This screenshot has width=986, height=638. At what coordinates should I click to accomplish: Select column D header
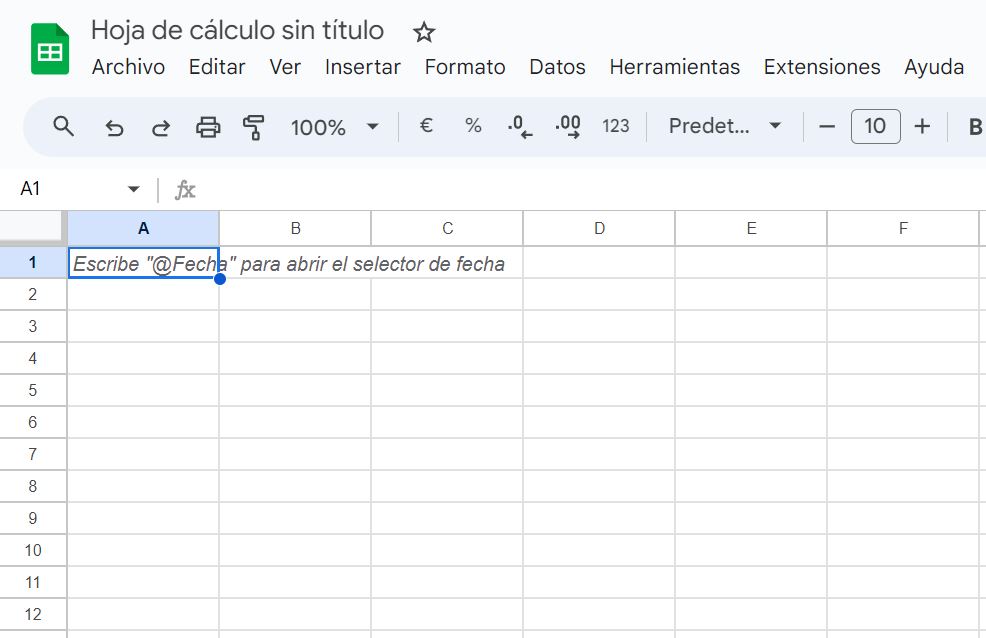[599, 228]
